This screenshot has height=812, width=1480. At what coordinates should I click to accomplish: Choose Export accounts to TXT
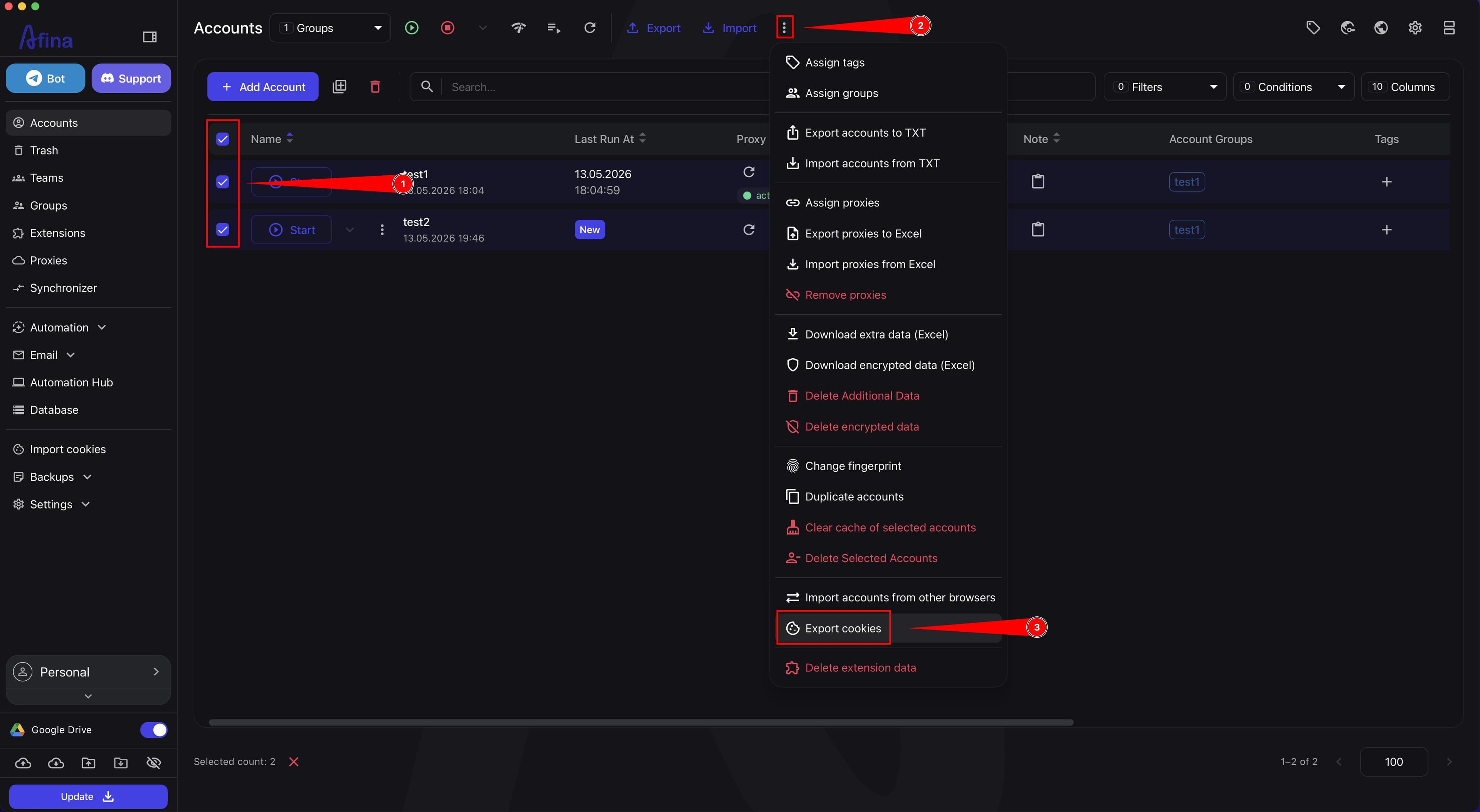coord(888,133)
